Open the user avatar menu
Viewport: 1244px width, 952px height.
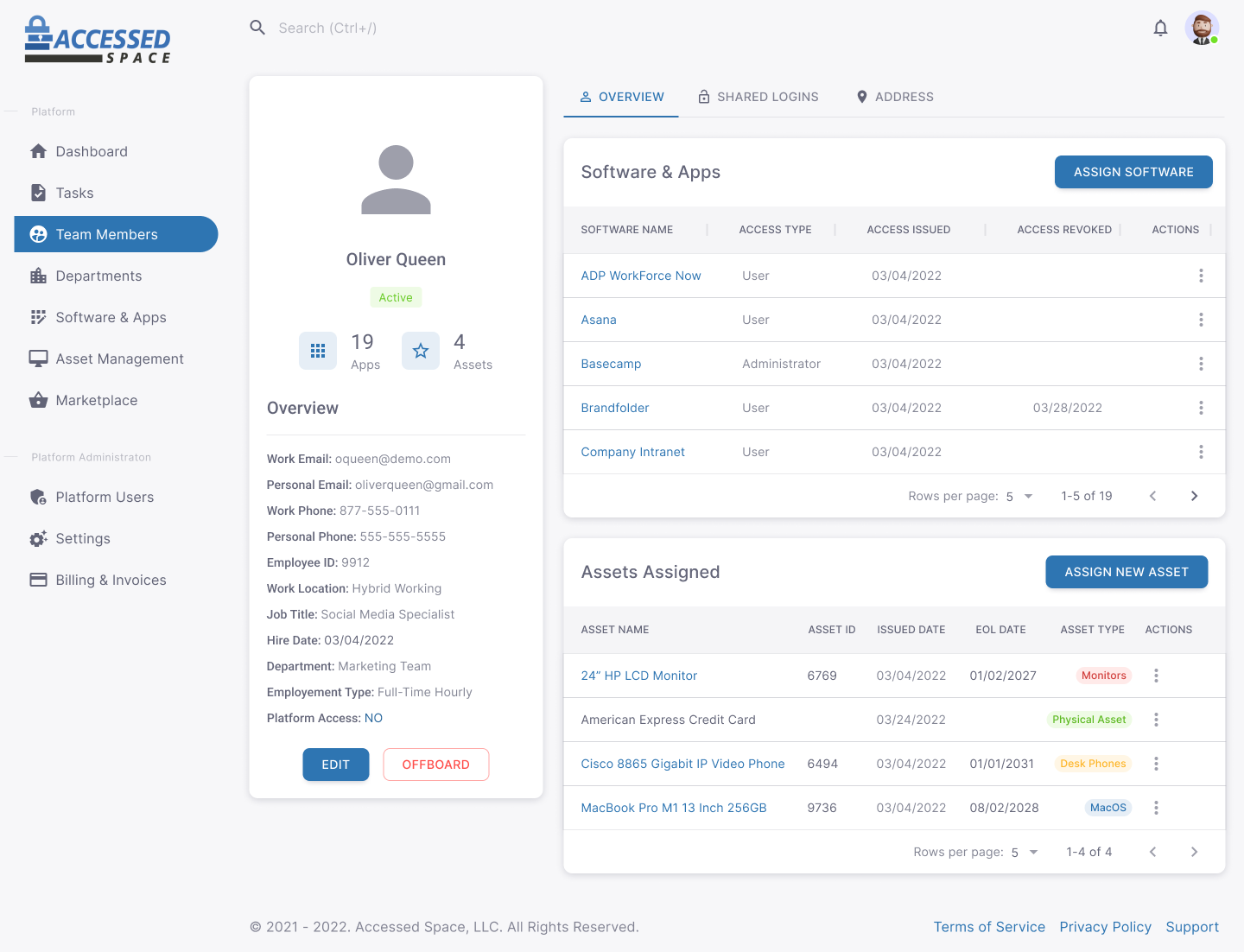pos(1202,28)
